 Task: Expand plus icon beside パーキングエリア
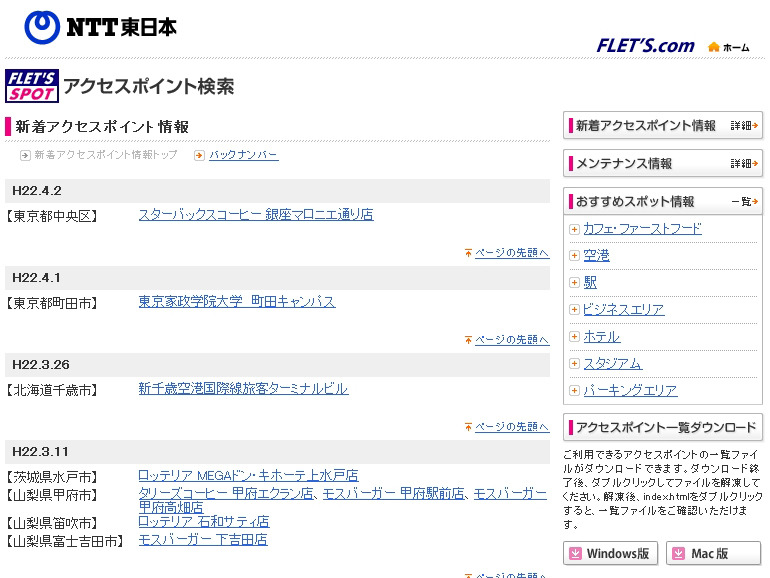pyautogui.click(x=574, y=391)
